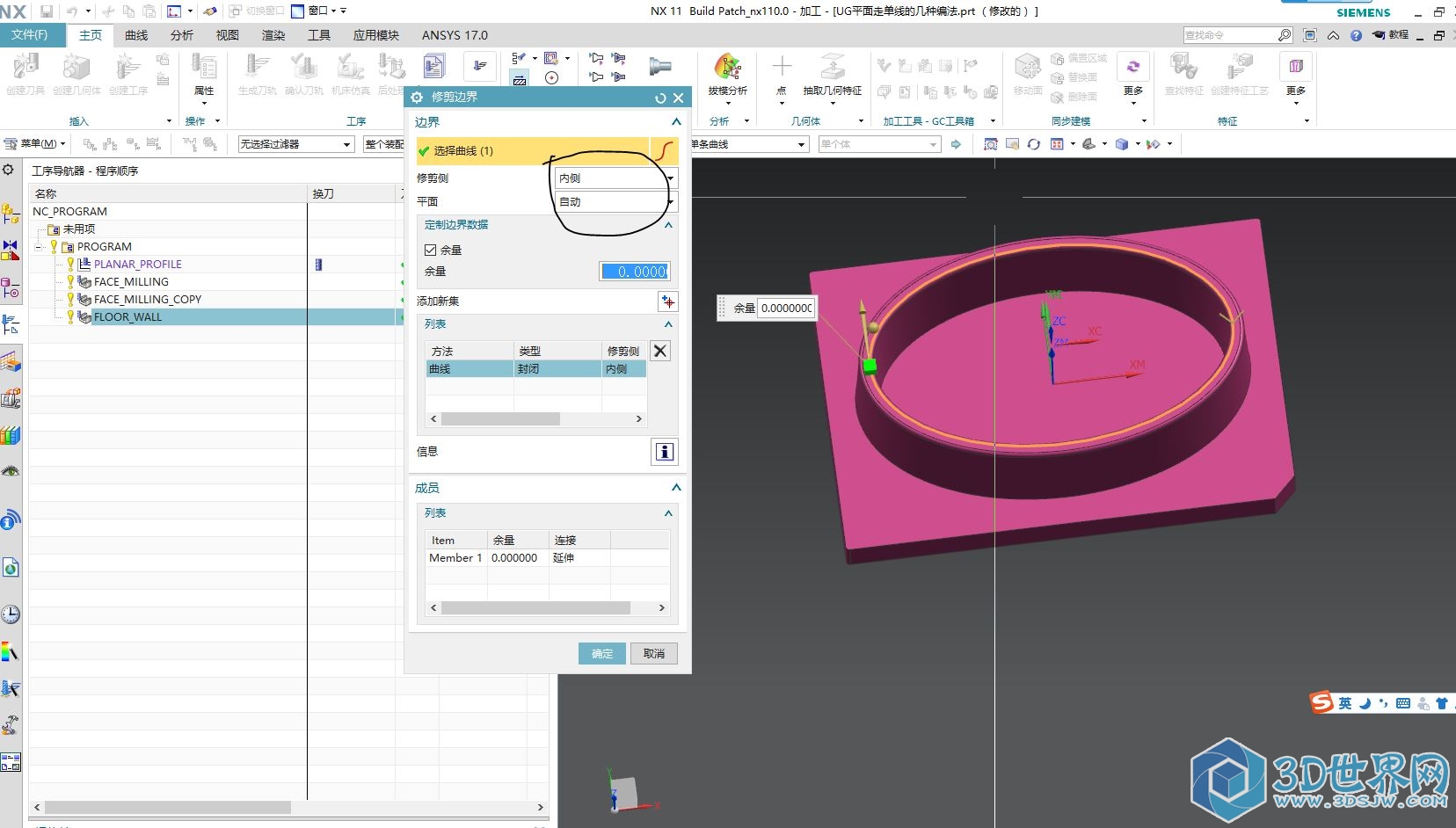
Task: Collapse the 定制边界数据 section
Action: [x=668, y=225]
